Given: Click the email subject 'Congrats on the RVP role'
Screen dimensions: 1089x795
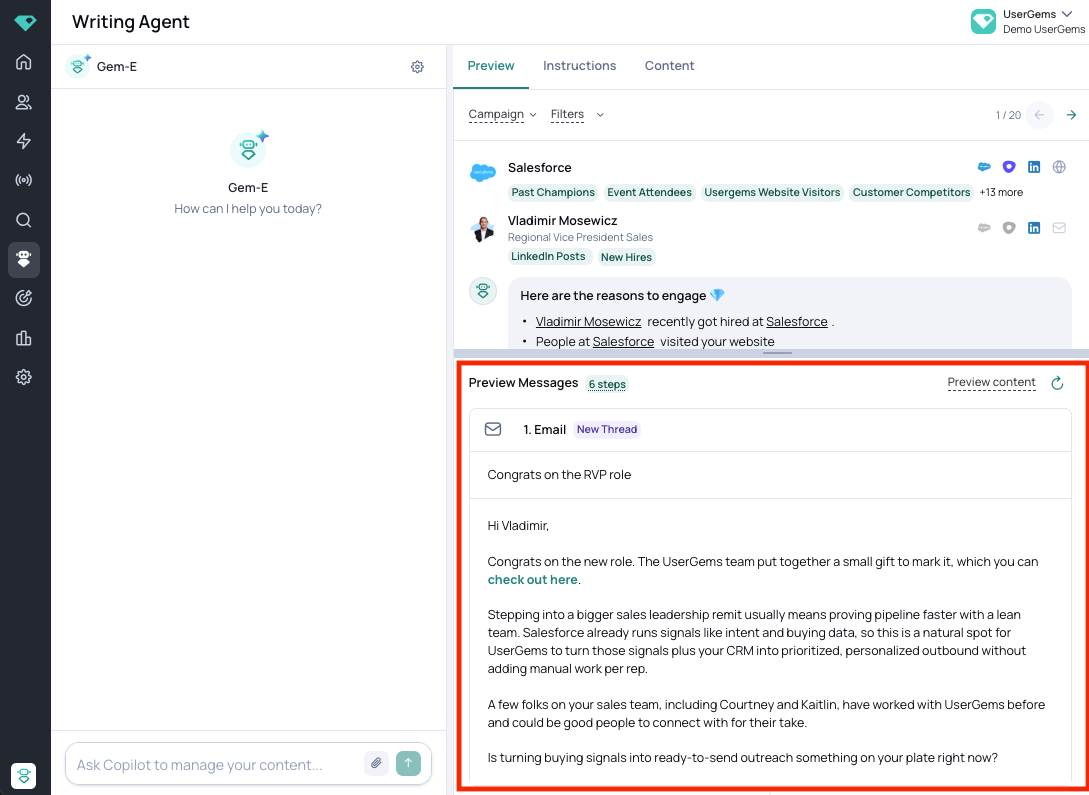Looking at the screenshot, I should tap(559, 475).
